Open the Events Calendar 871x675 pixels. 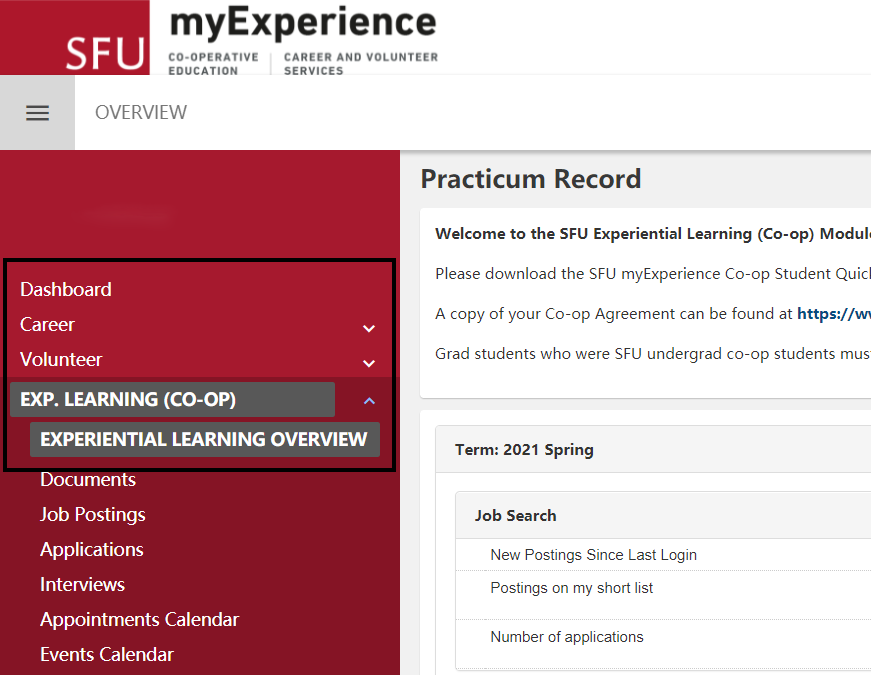click(x=107, y=654)
